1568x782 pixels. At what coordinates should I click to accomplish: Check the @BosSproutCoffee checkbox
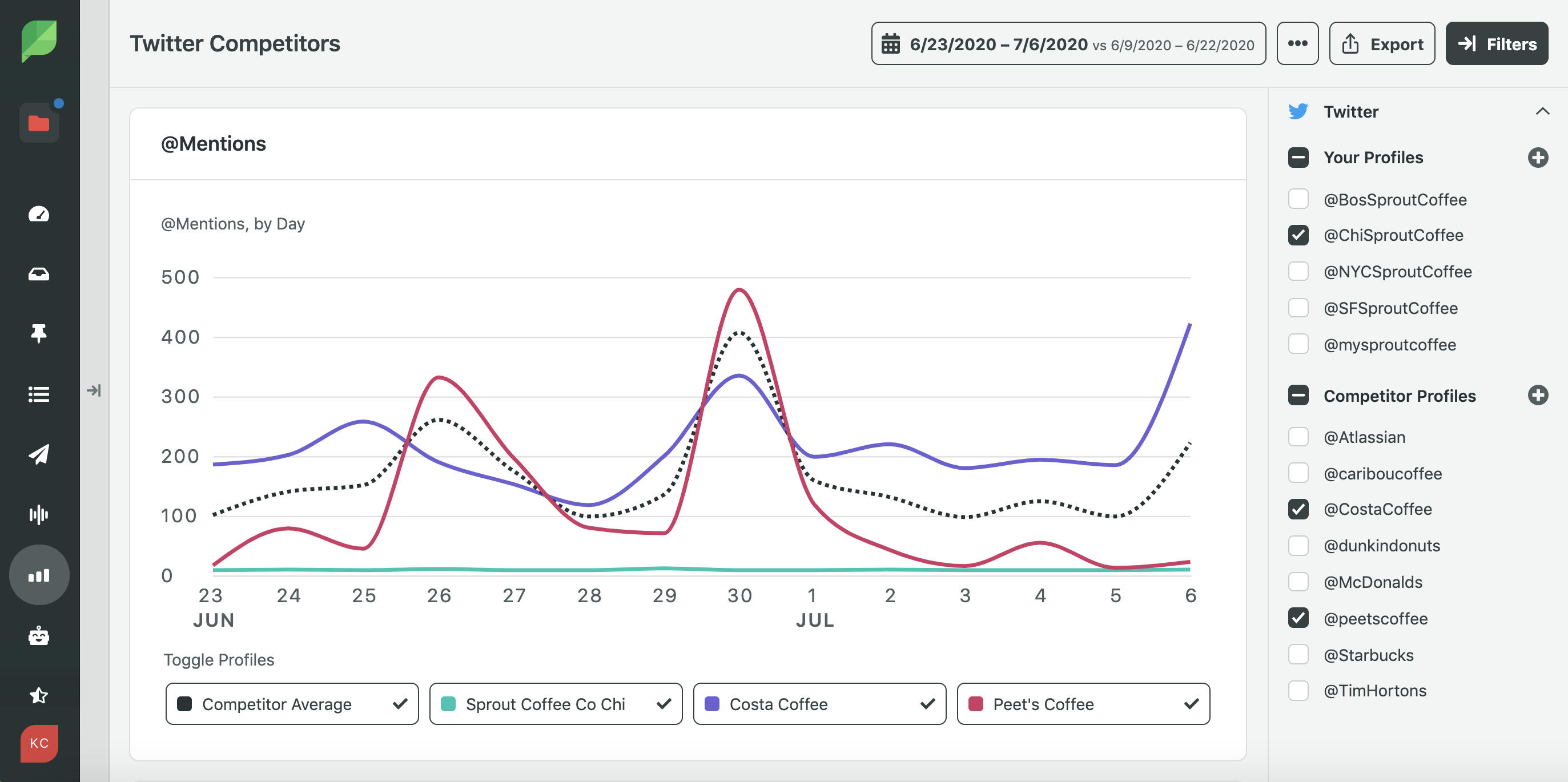coord(1298,199)
